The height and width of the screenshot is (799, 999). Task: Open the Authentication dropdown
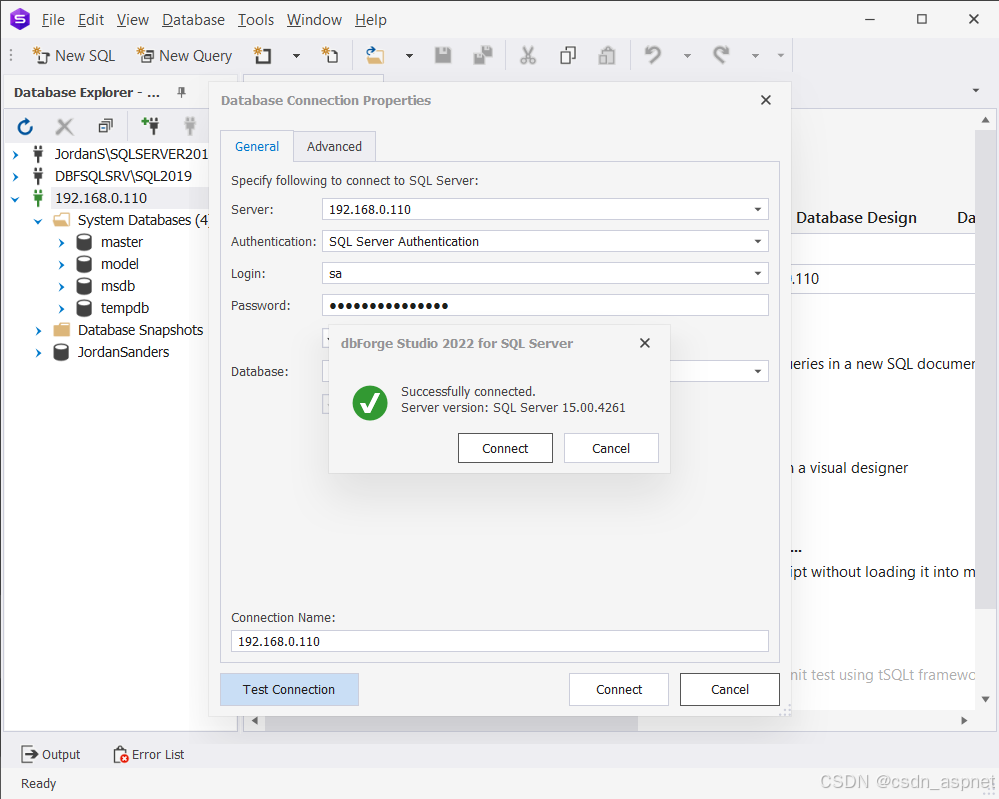(758, 241)
